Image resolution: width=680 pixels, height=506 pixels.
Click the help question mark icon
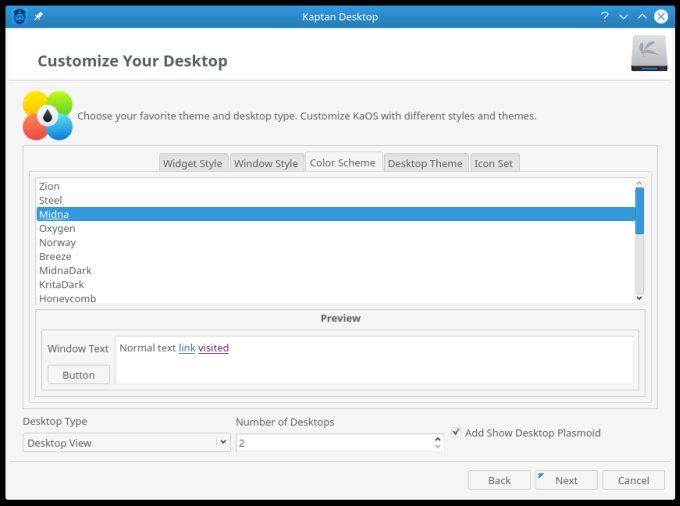(605, 17)
